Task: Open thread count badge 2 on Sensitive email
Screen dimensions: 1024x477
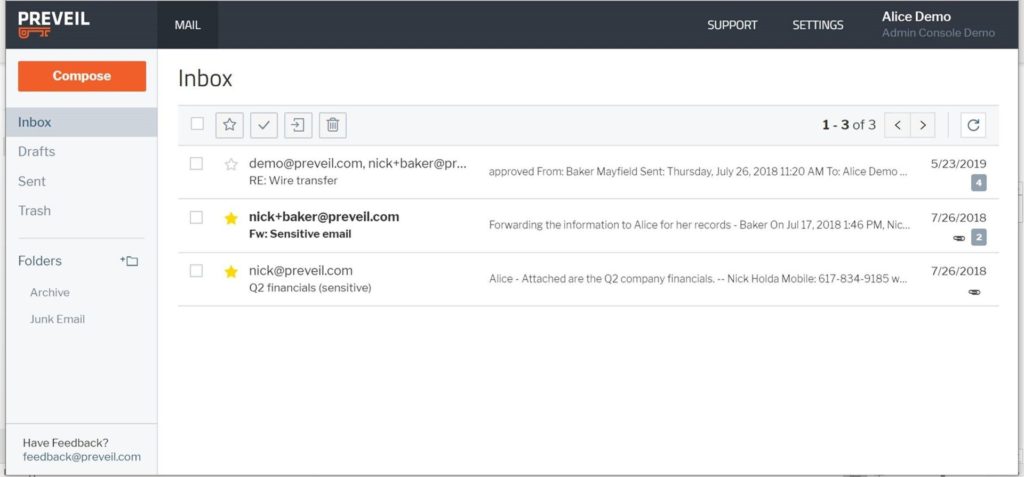Action: 978,237
